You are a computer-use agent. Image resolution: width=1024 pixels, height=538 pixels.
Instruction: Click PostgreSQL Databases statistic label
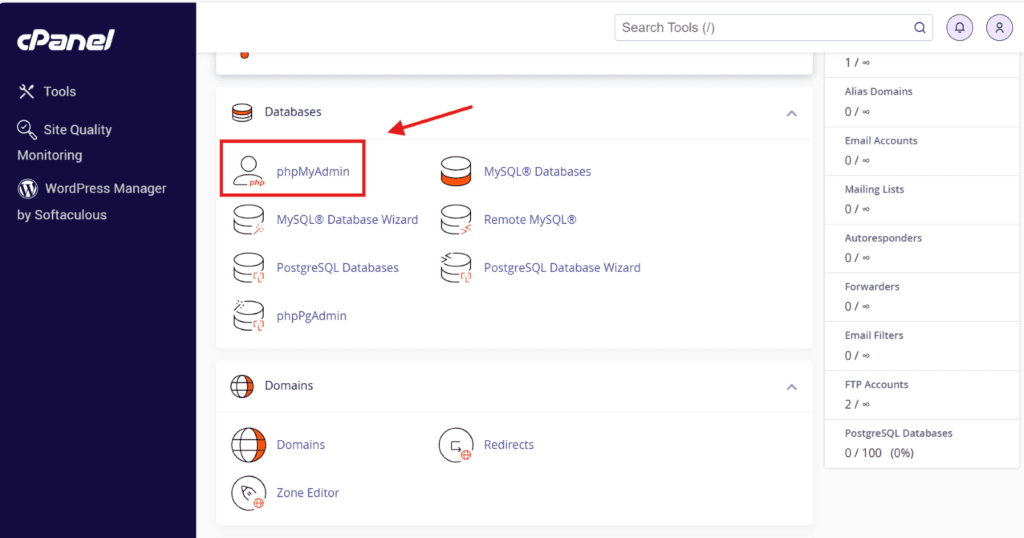click(x=899, y=433)
